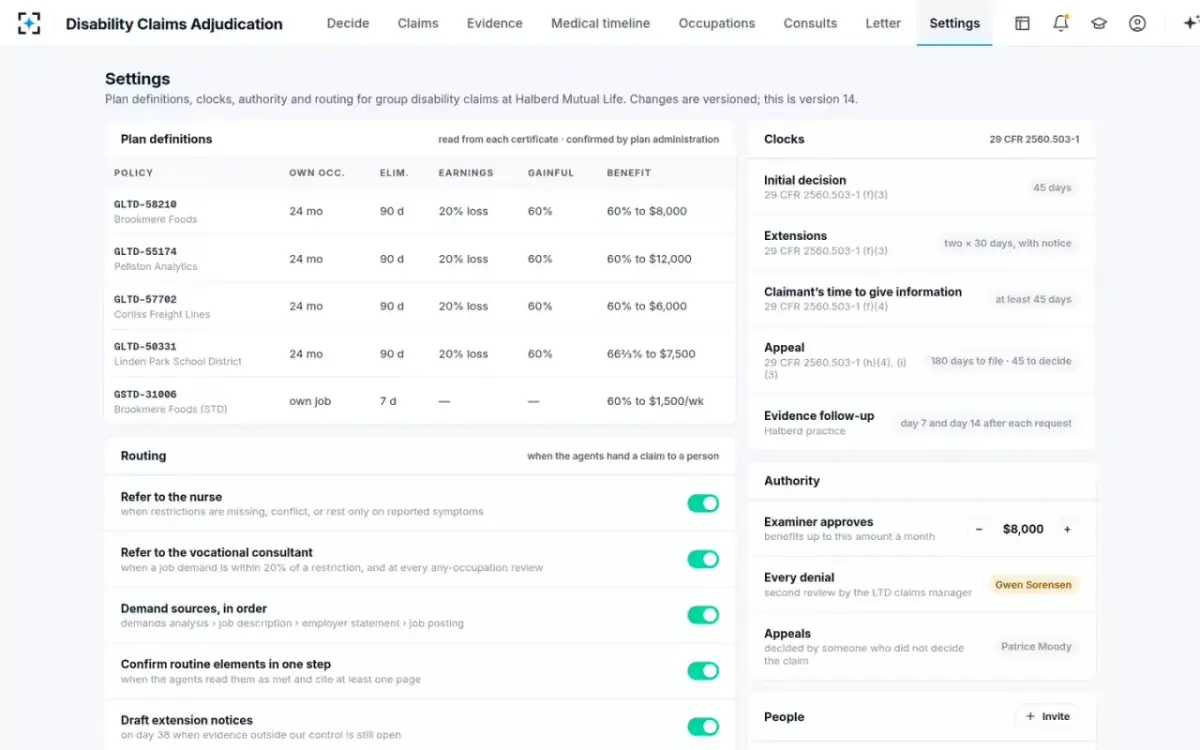This screenshot has width=1200, height=750.
Task: Toggle Refer to the vocational consultant
Action: click(703, 559)
